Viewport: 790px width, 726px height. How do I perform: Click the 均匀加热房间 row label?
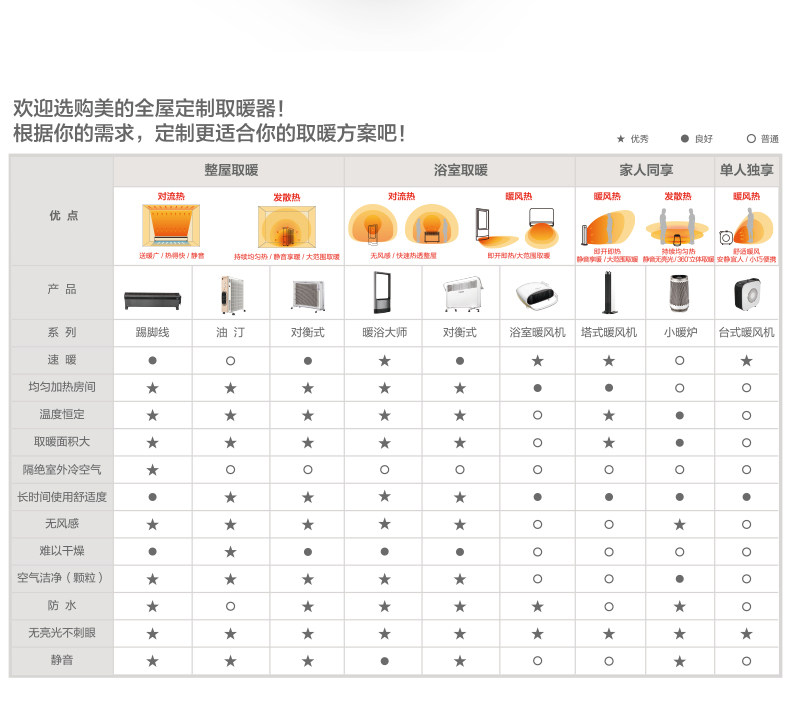tap(62, 387)
